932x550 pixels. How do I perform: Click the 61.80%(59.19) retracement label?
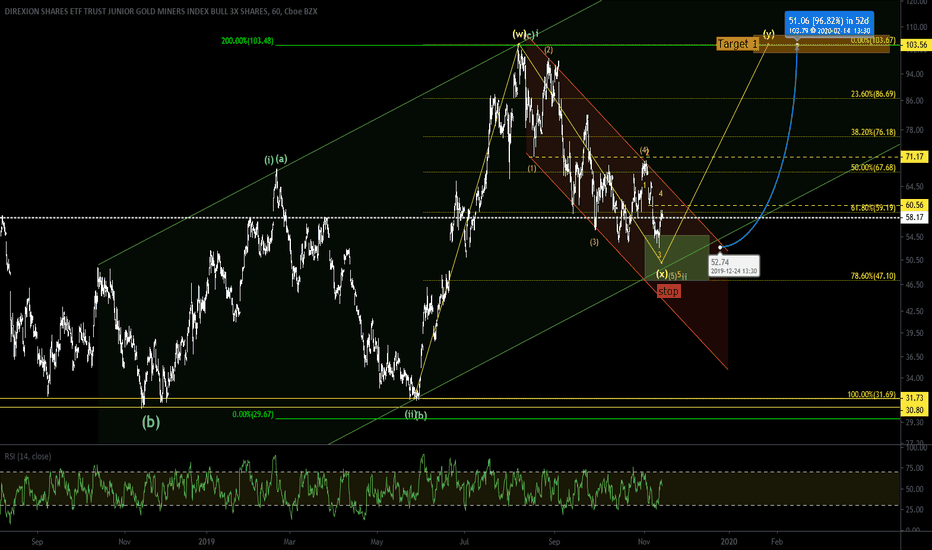[x=873, y=208]
